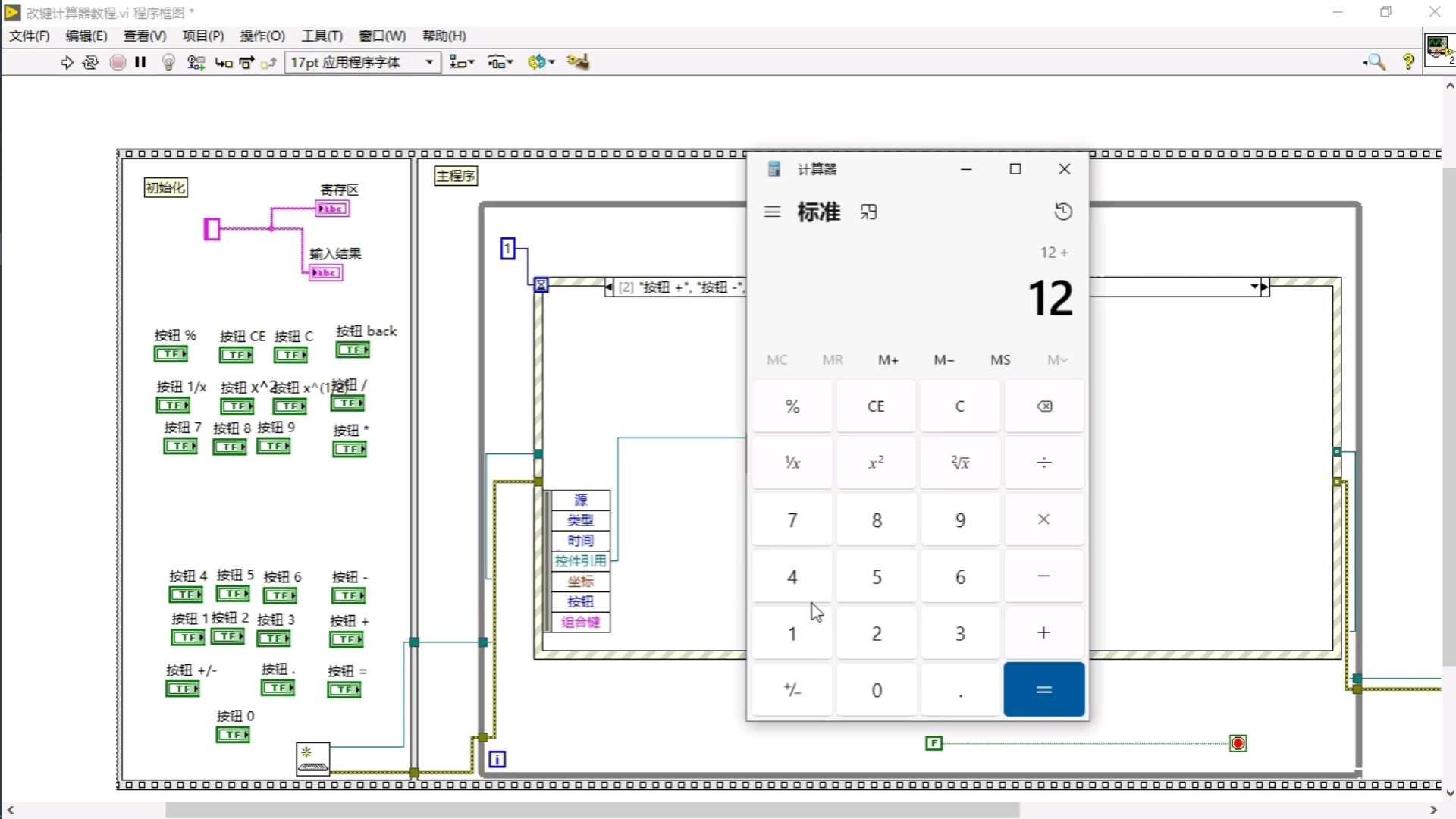Image resolution: width=1456 pixels, height=819 pixels.
Task: Open Context Help via the question mark icon
Action: tap(1408, 62)
